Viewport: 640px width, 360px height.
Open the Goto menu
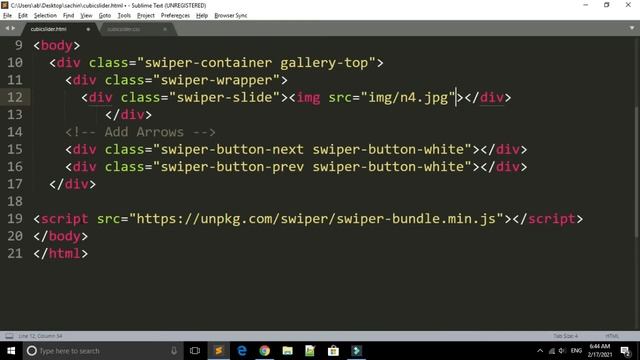click(x=104, y=16)
